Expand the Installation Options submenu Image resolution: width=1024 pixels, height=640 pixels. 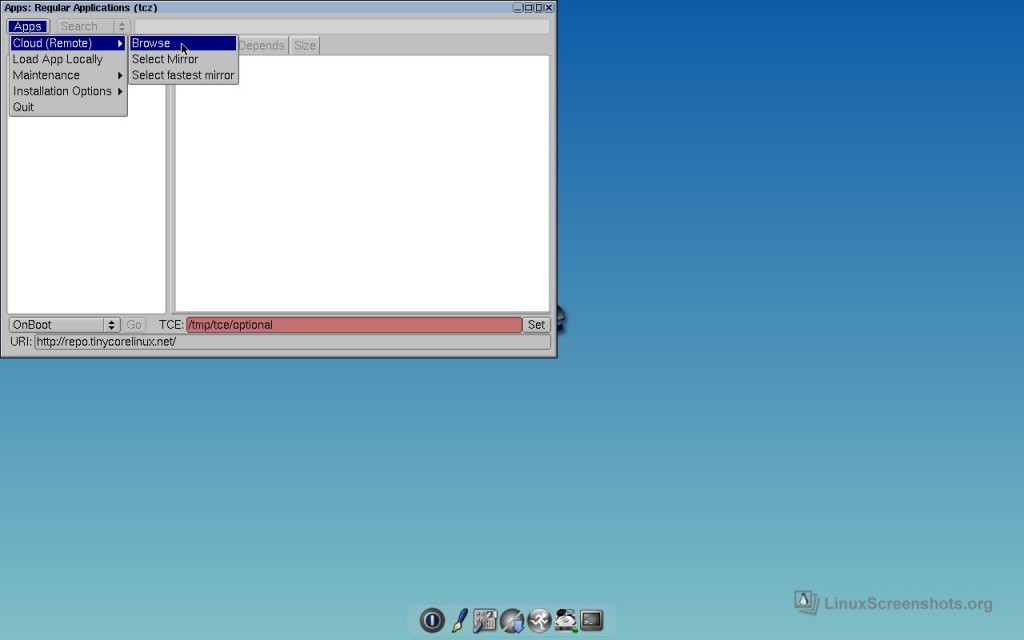[x=60, y=91]
